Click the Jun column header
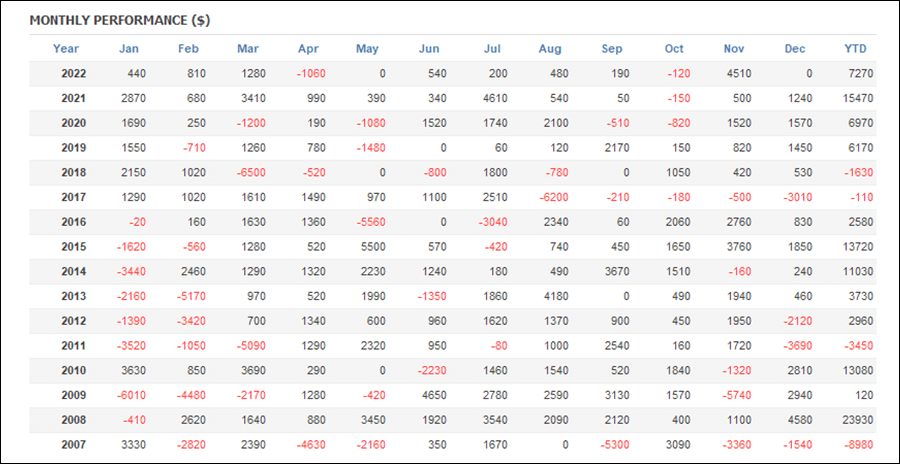Image resolution: width=900 pixels, height=464 pixels. click(429, 49)
